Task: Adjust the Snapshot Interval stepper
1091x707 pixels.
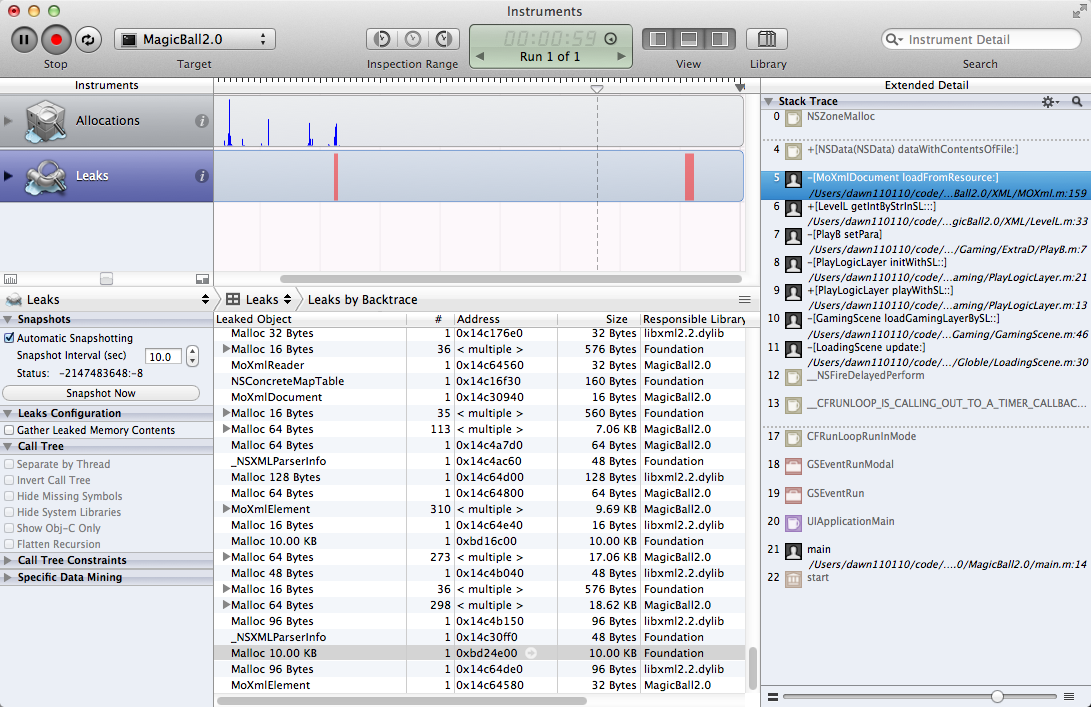Action: coord(193,356)
